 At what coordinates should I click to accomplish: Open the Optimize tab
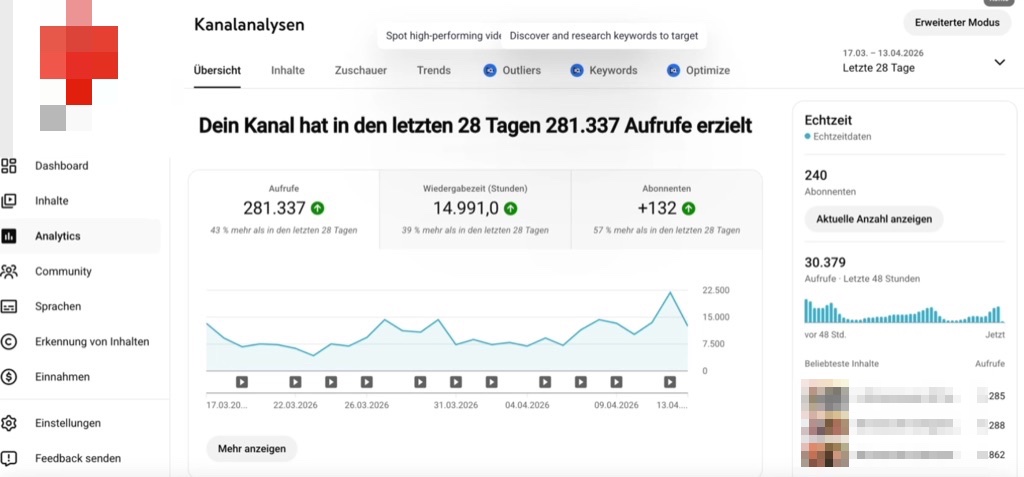699,71
